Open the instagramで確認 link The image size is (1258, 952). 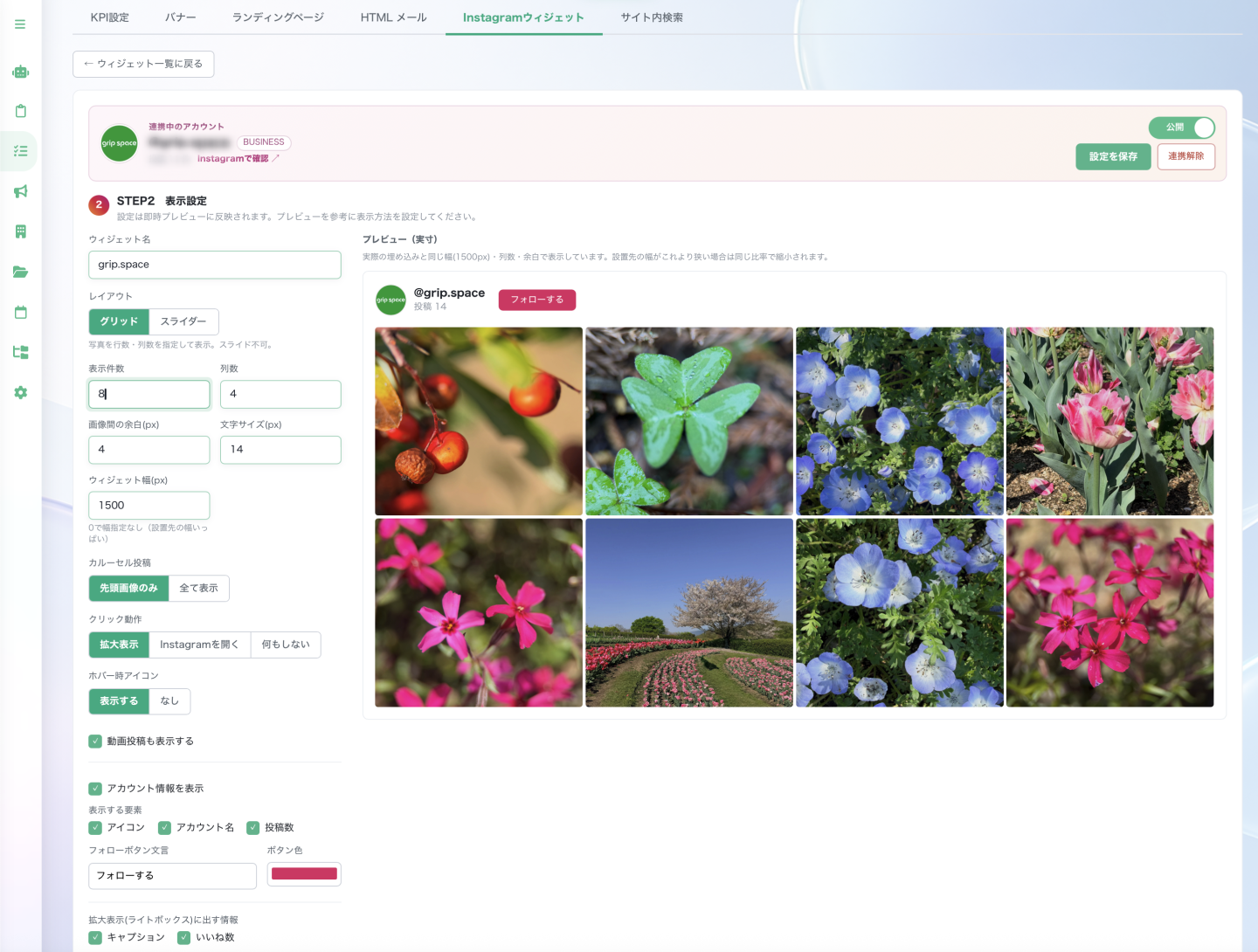coord(238,159)
